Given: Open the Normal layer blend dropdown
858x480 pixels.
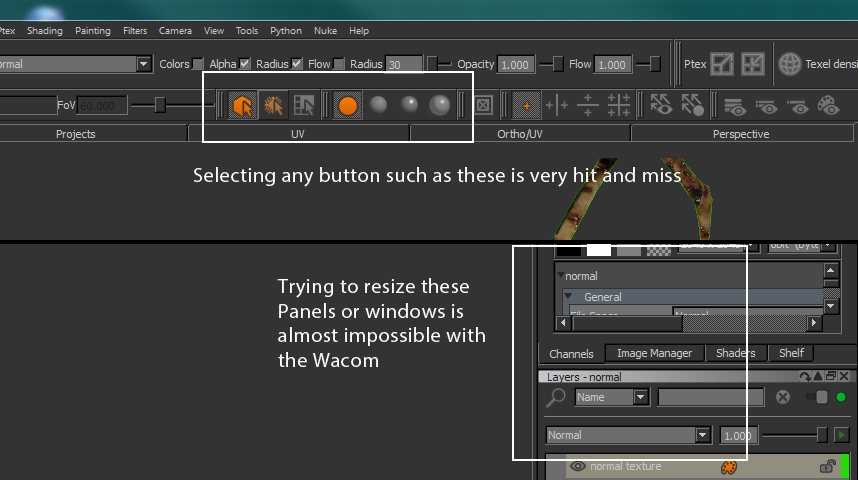Looking at the screenshot, I should (x=703, y=435).
